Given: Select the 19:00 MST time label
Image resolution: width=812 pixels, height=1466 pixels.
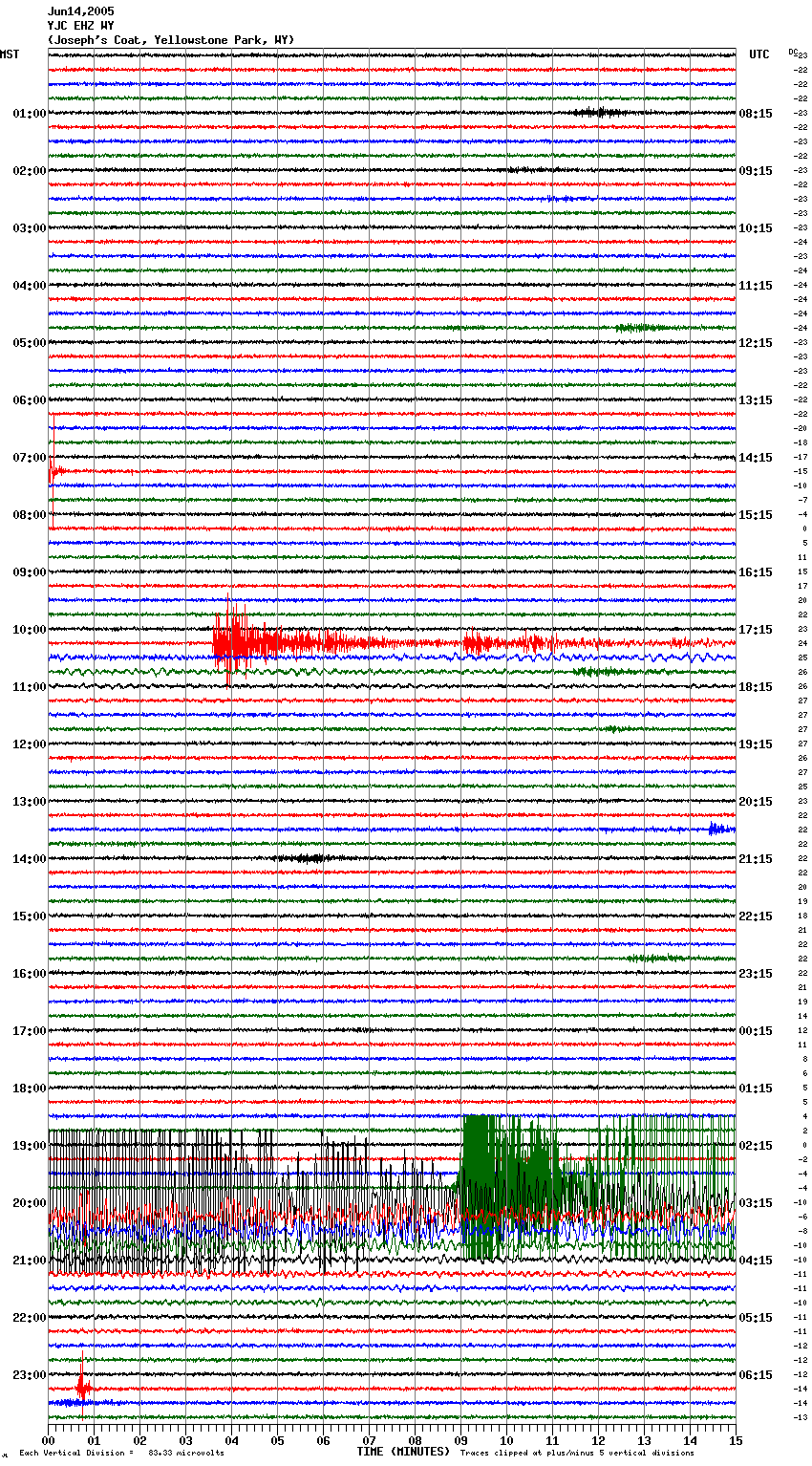Looking at the screenshot, I should click(x=30, y=1146).
